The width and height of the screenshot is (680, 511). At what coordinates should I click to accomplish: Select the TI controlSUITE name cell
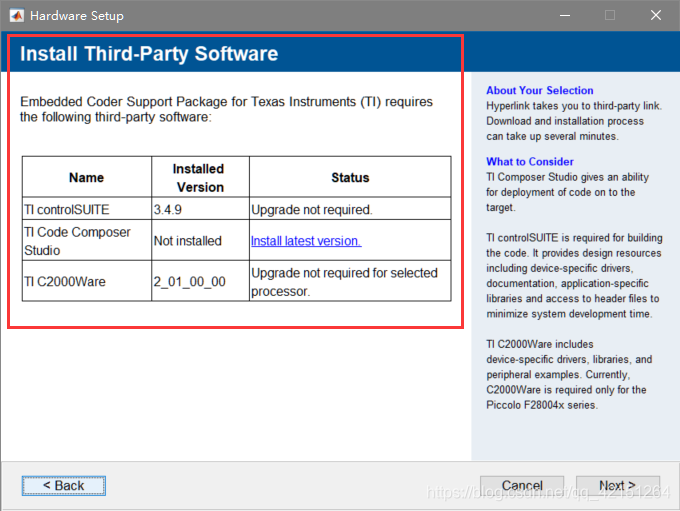pyautogui.click(x=87, y=209)
